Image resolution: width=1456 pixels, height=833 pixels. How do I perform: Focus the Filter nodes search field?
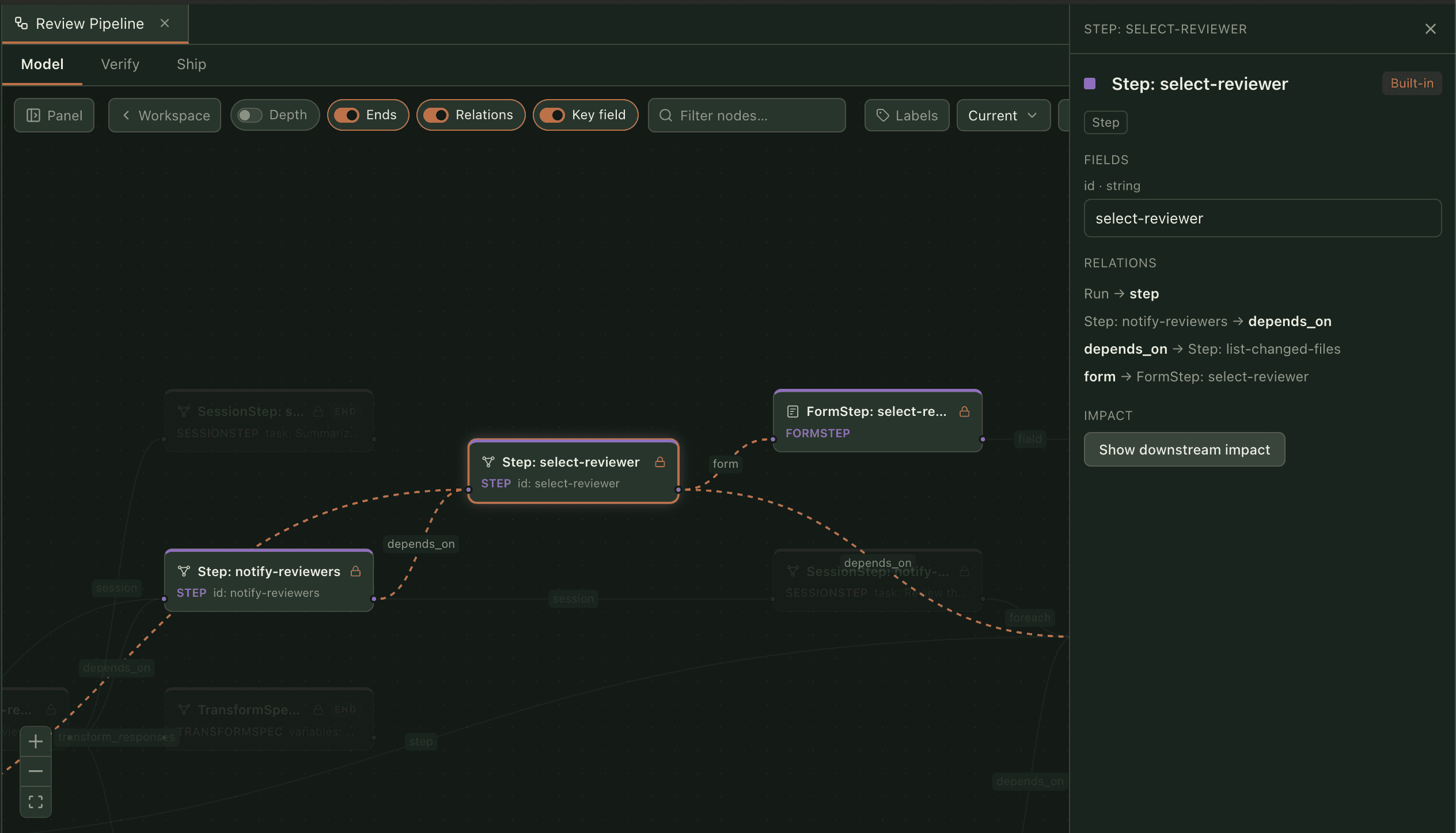pyautogui.click(x=746, y=115)
